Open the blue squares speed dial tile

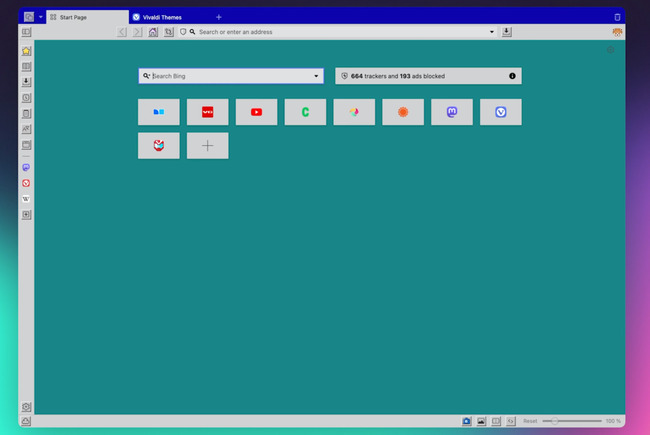click(159, 112)
